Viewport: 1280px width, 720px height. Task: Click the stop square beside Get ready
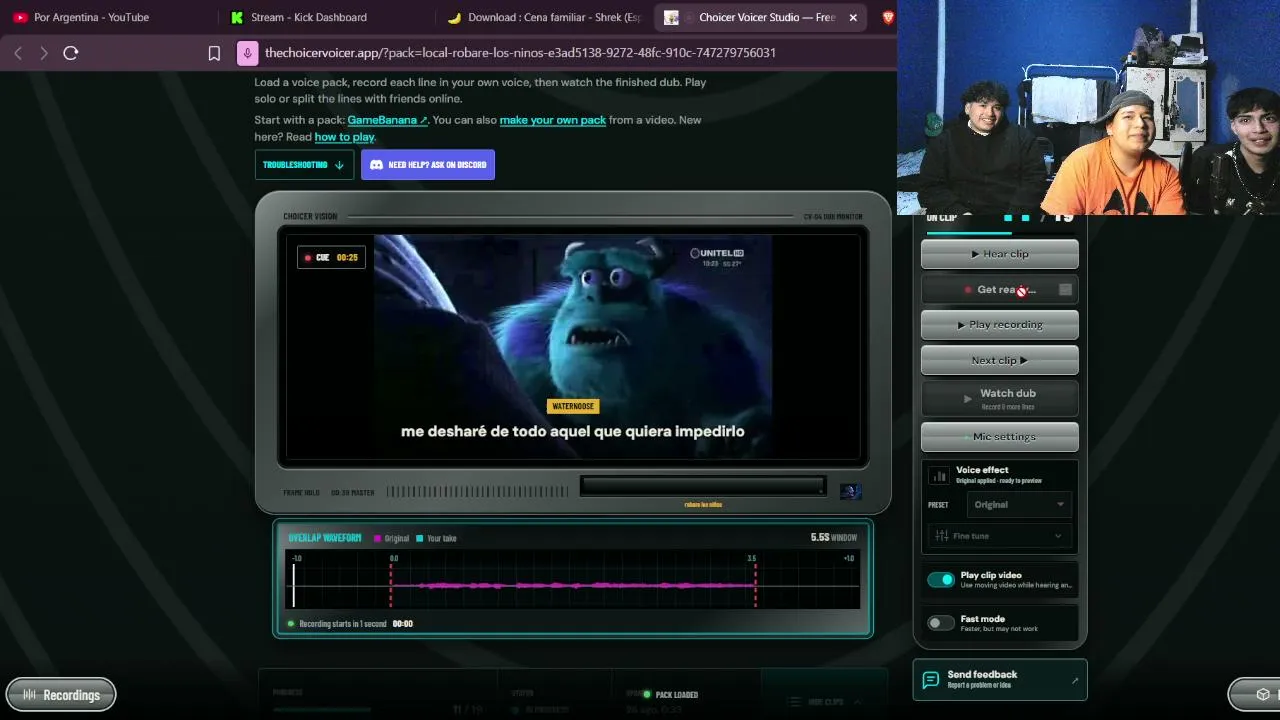pos(1065,290)
